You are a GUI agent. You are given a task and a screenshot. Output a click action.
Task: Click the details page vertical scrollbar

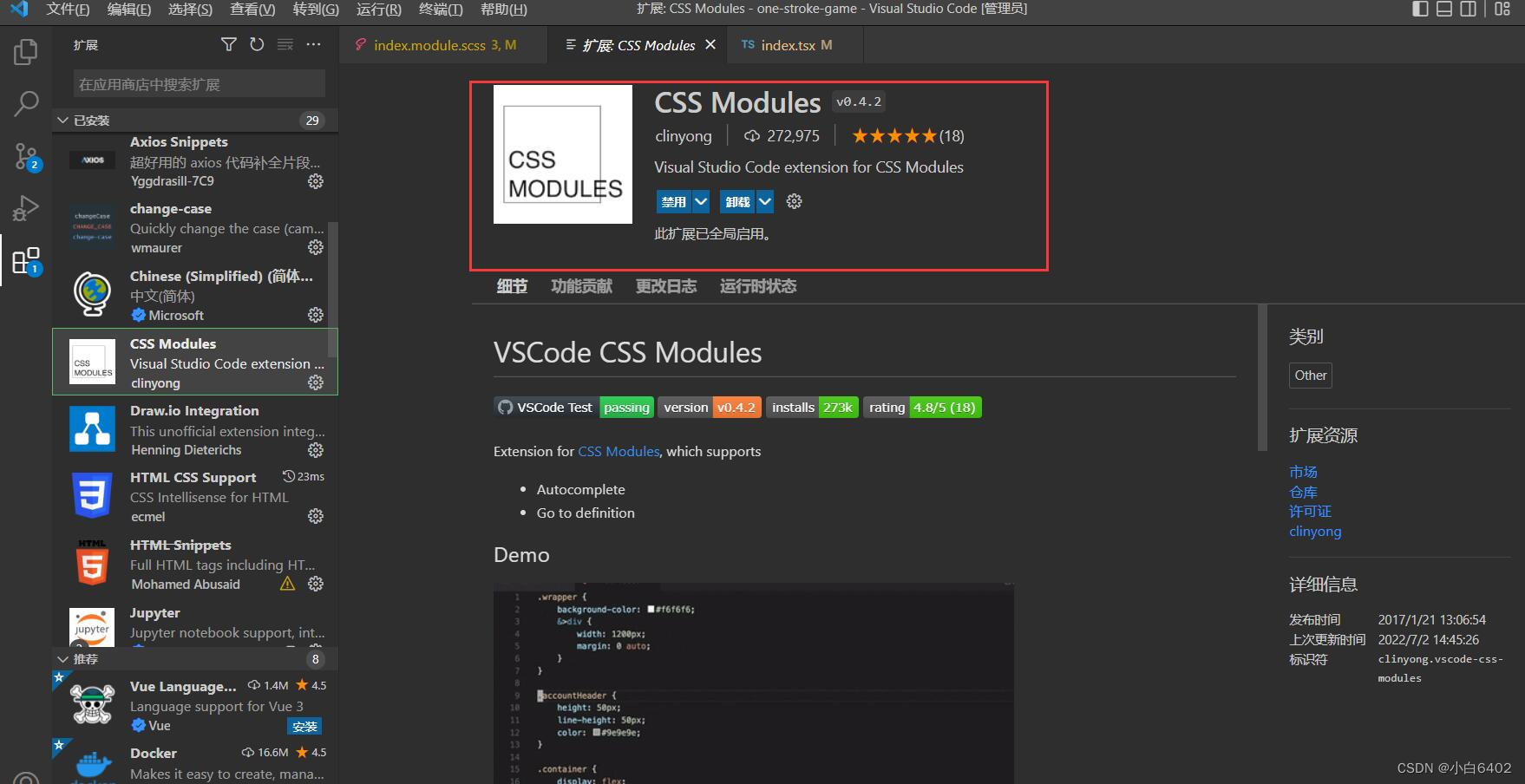click(x=1262, y=377)
